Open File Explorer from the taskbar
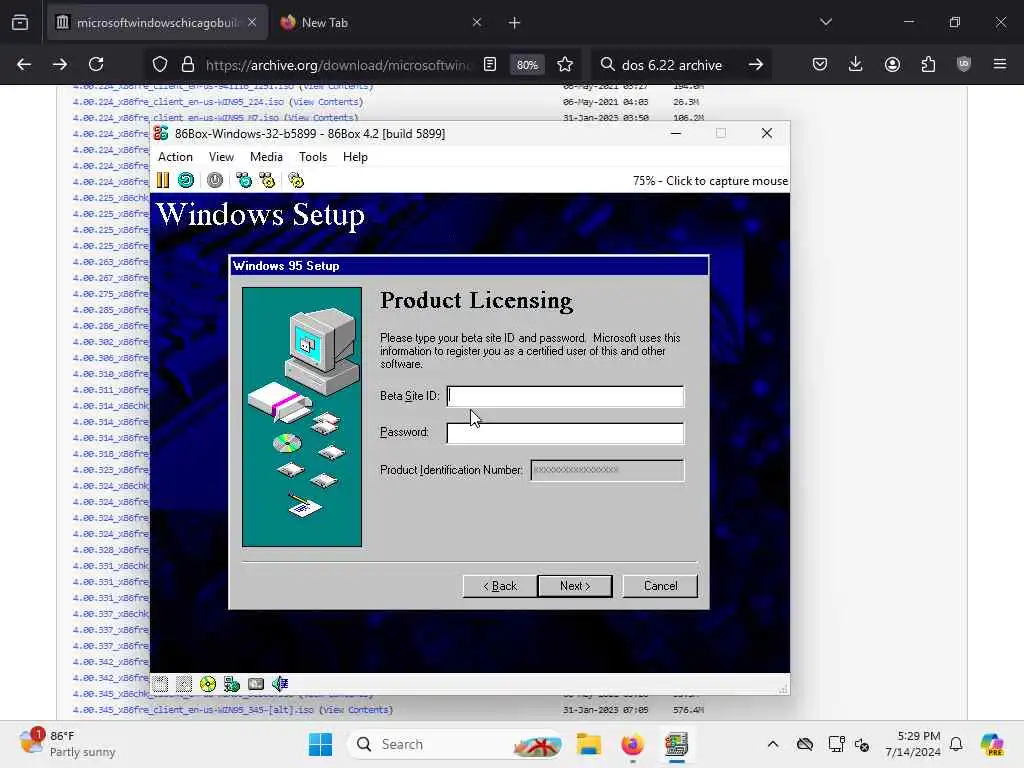The height and width of the screenshot is (768, 1024). point(588,744)
